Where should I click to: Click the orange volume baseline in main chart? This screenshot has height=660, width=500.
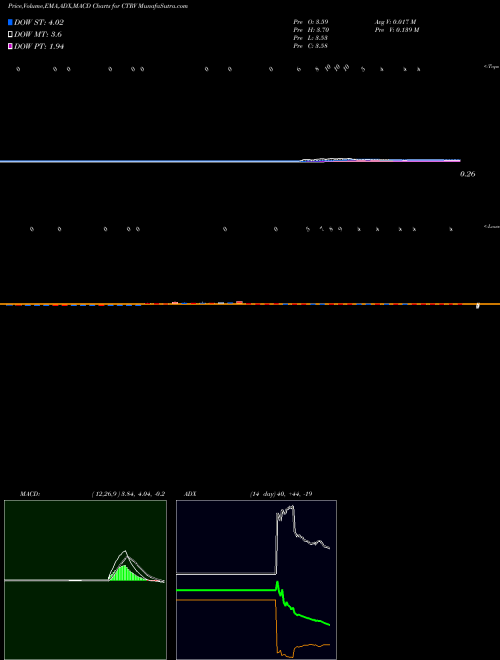pos(250,304)
